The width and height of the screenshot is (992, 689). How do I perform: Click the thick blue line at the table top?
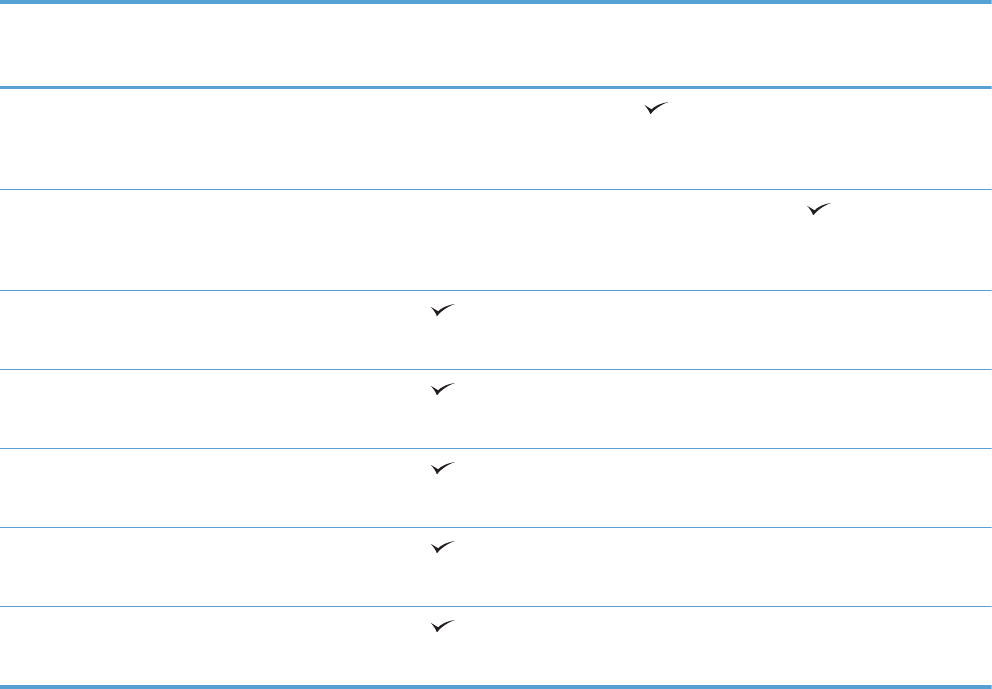pos(496,2)
